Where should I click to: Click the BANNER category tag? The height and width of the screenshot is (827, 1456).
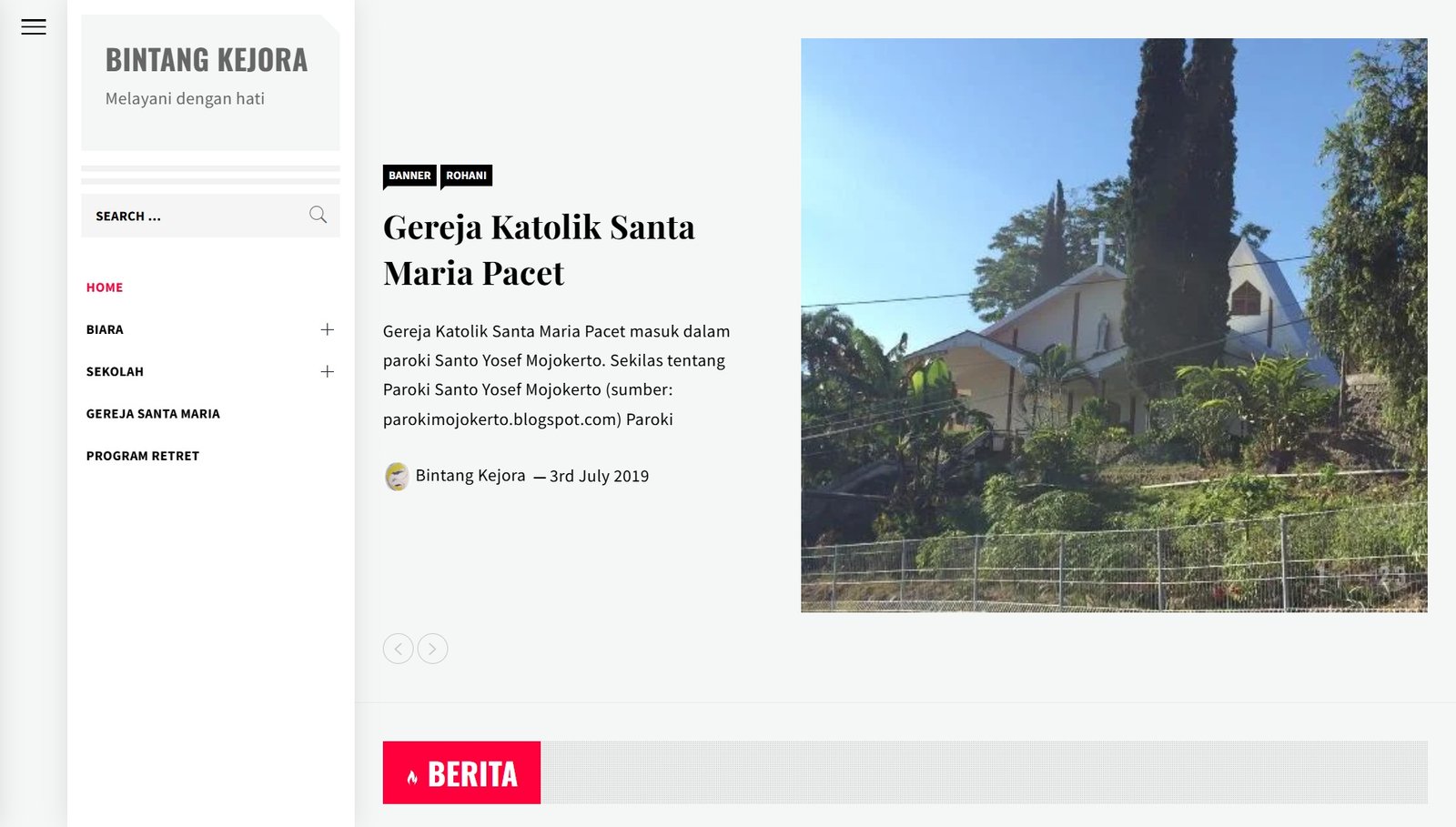point(409,176)
